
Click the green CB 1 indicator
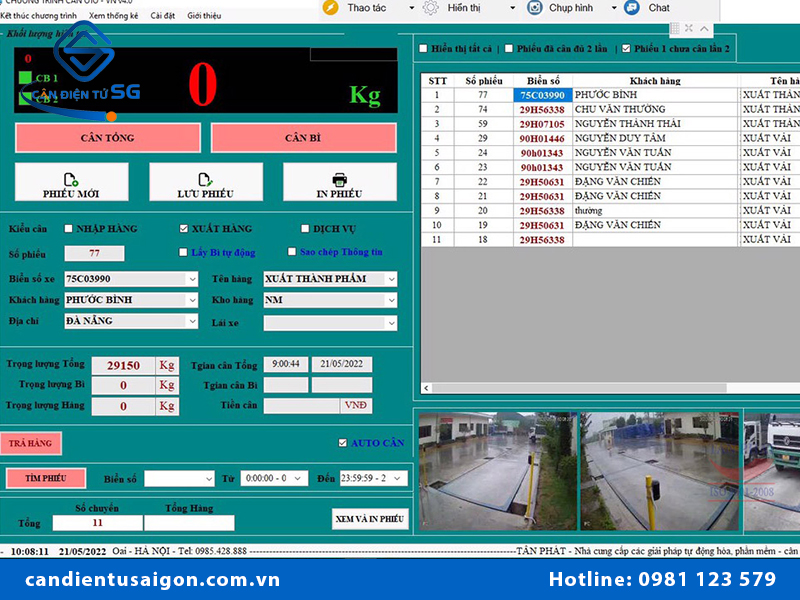pos(25,78)
